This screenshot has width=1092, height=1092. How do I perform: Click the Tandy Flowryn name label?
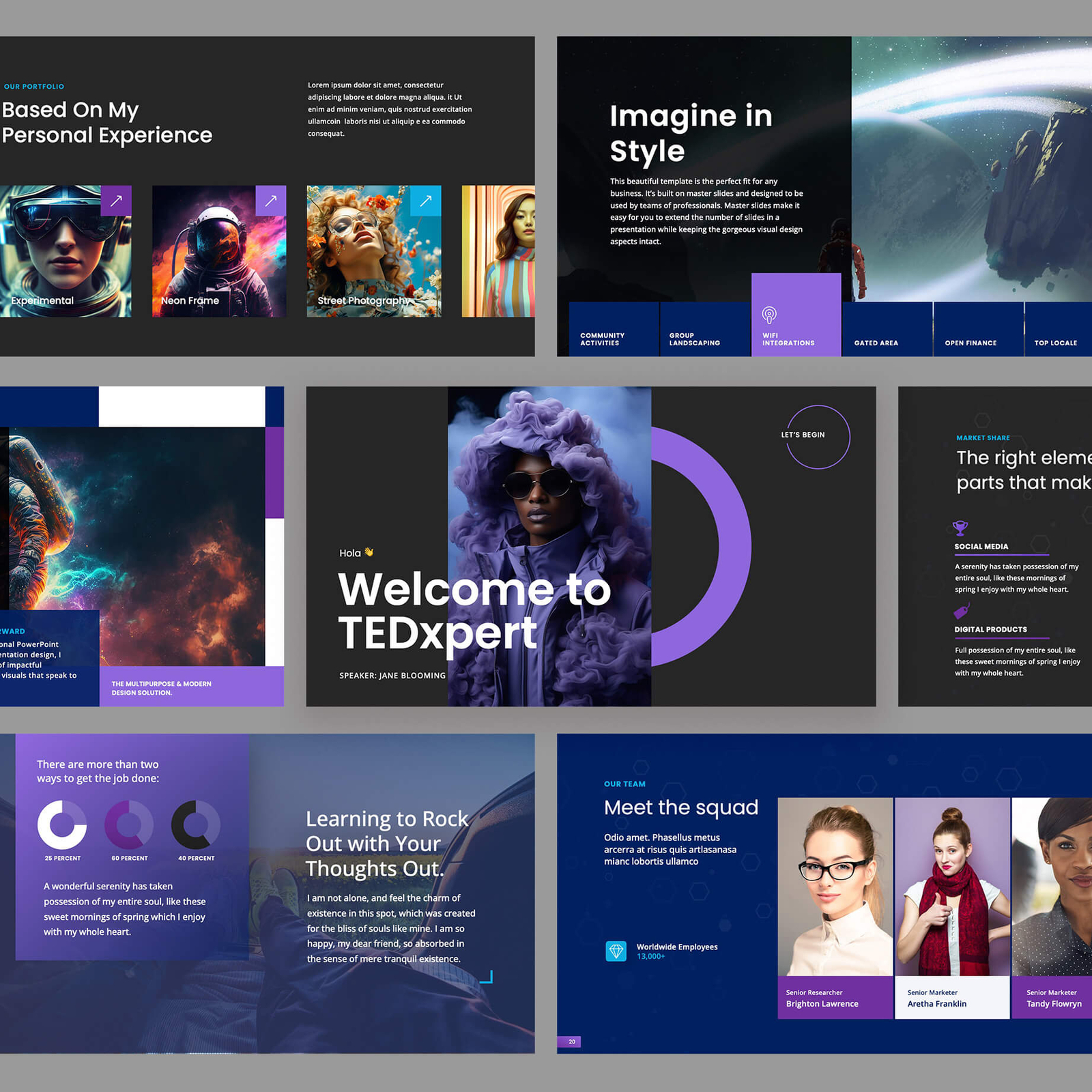click(x=1052, y=998)
